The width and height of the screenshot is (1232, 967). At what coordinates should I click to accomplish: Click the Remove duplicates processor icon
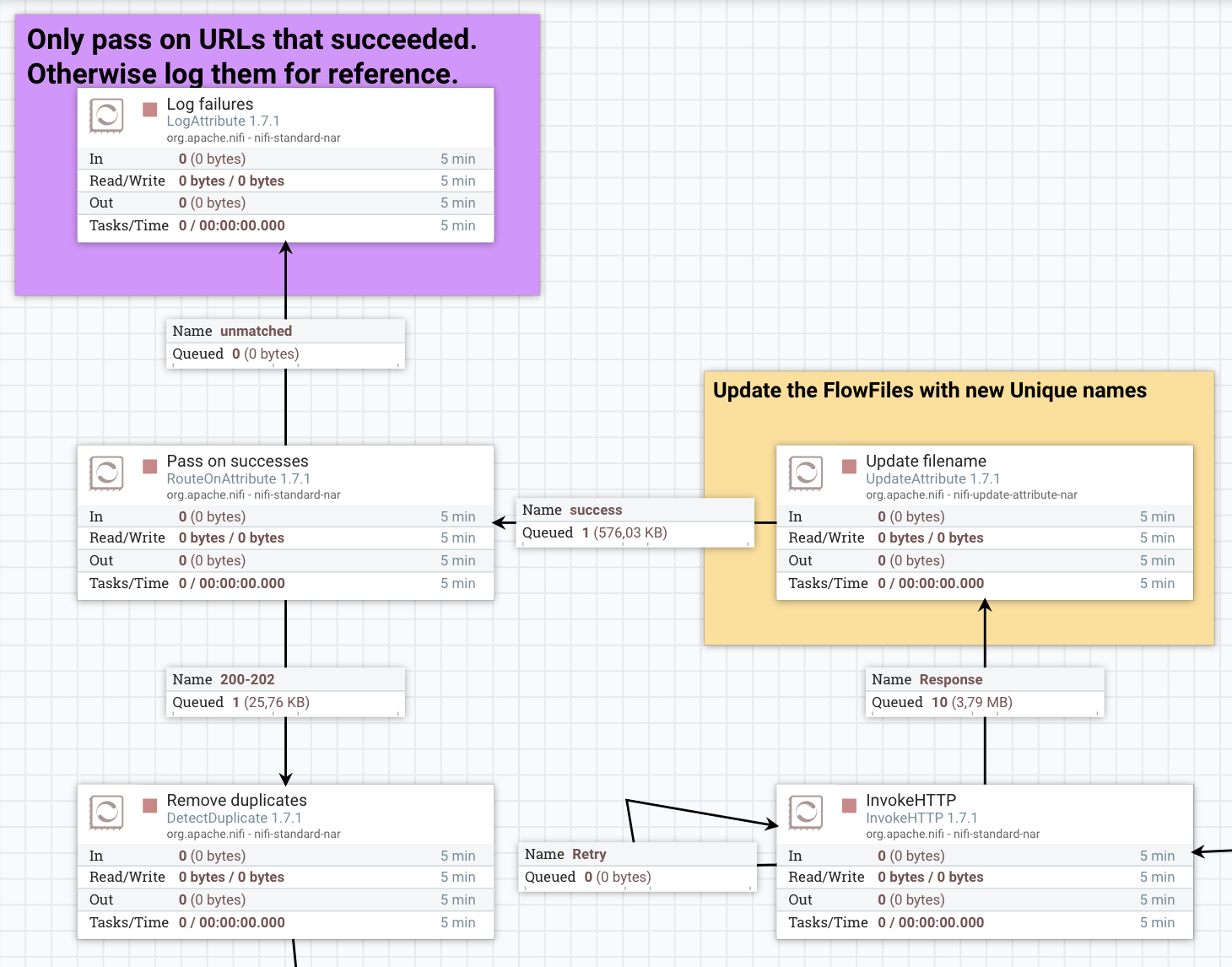106,813
